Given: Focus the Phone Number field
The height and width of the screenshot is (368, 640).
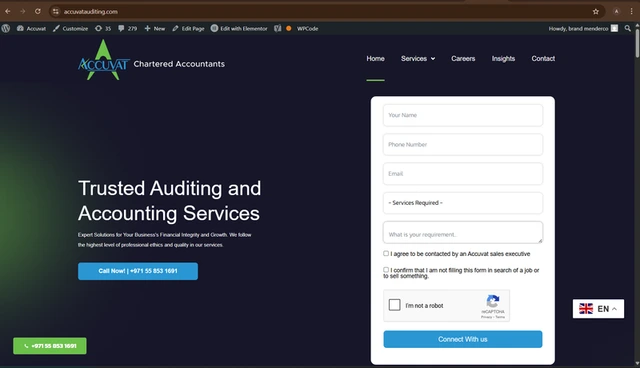Looking at the screenshot, I should (x=463, y=144).
